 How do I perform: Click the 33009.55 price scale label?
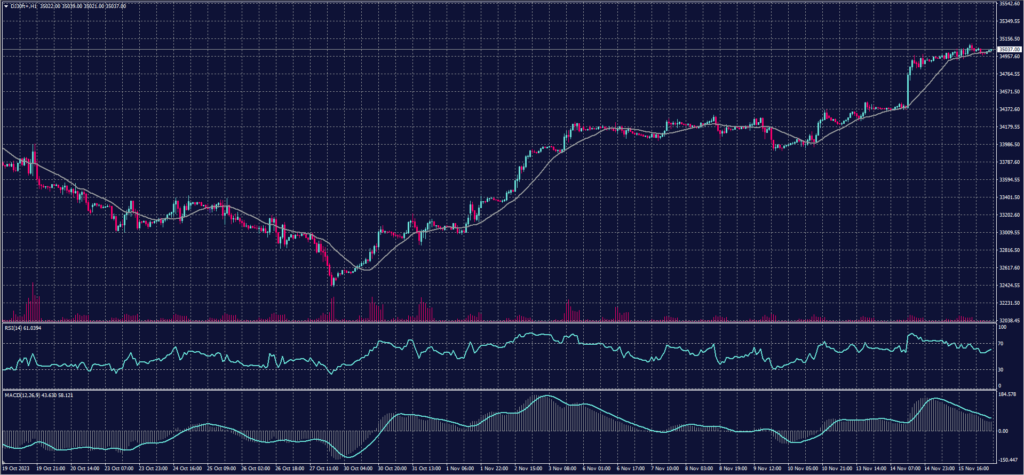point(1009,232)
